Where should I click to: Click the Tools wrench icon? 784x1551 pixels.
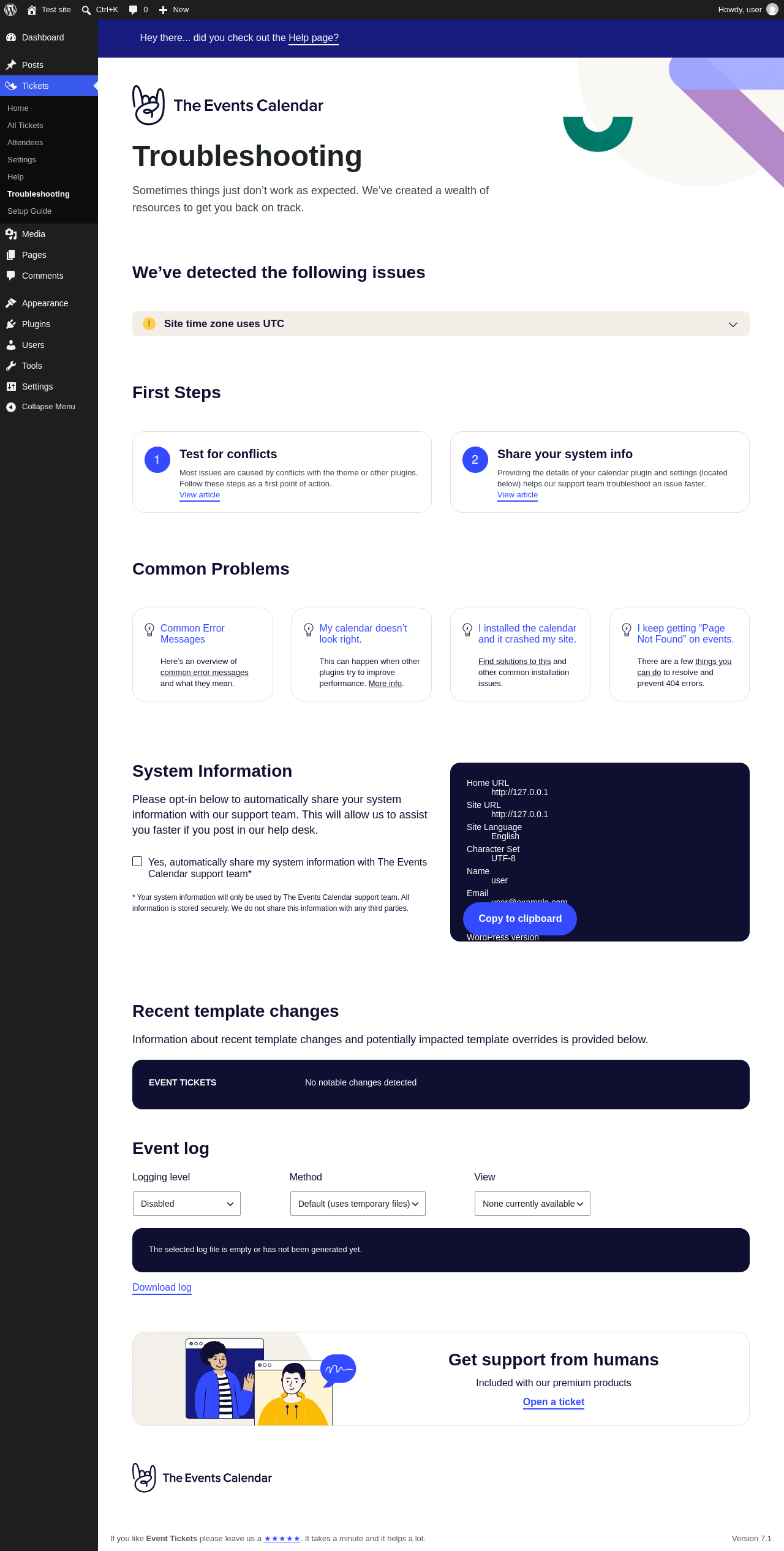pyautogui.click(x=11, y=366)
